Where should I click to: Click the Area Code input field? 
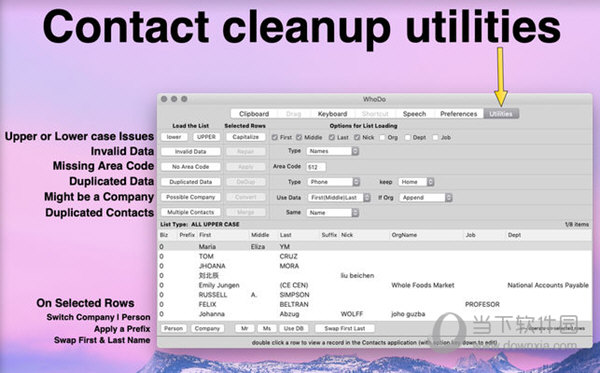pyautogui.click(x=316, y=167)
